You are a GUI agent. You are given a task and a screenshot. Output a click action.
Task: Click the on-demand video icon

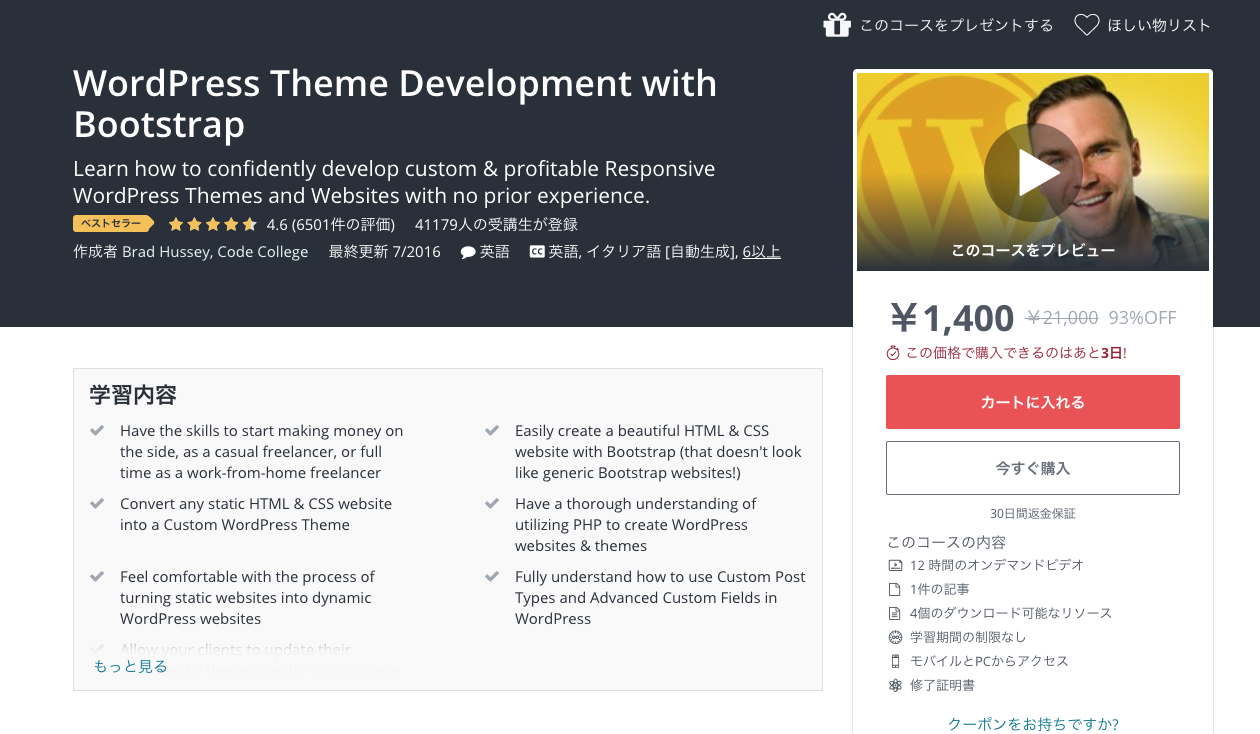(x=895, y=565)
